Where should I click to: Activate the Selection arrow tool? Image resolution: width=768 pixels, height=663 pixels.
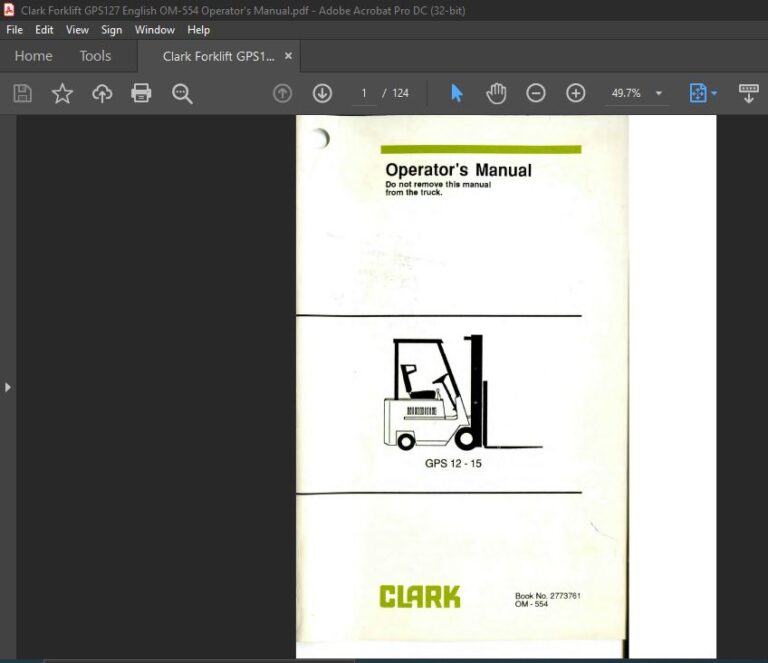[x=456, y=93]
